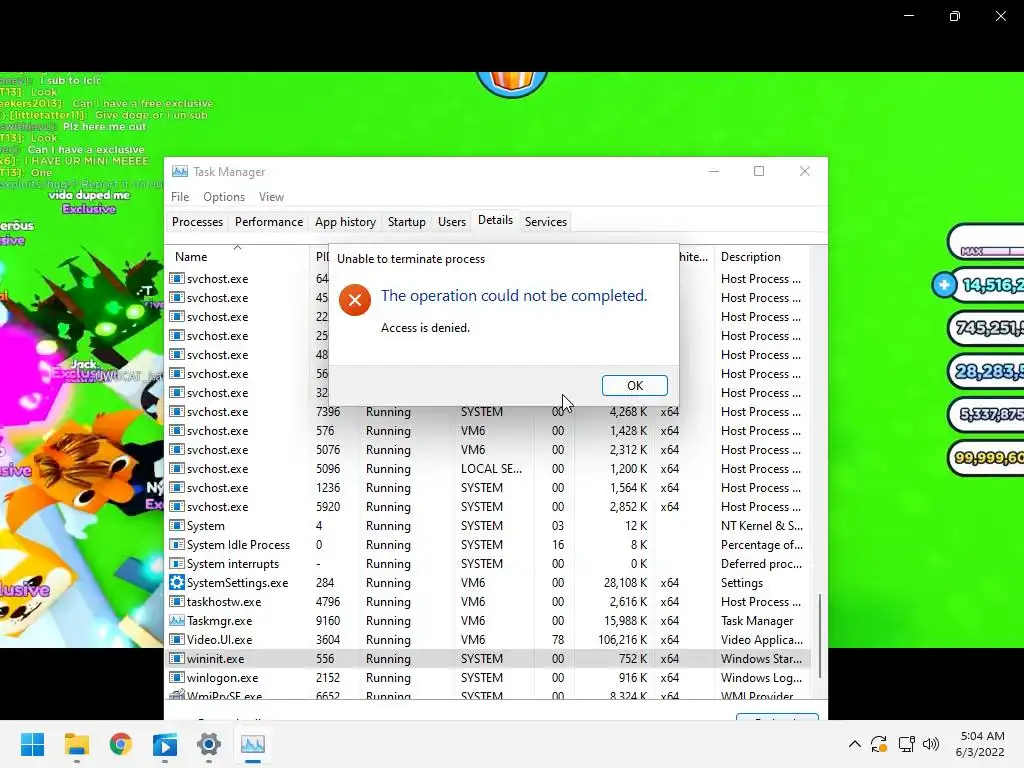The height and width of the screenshot is (768, 1024).
Task: Select the Details tab
Action: [495, 220]
